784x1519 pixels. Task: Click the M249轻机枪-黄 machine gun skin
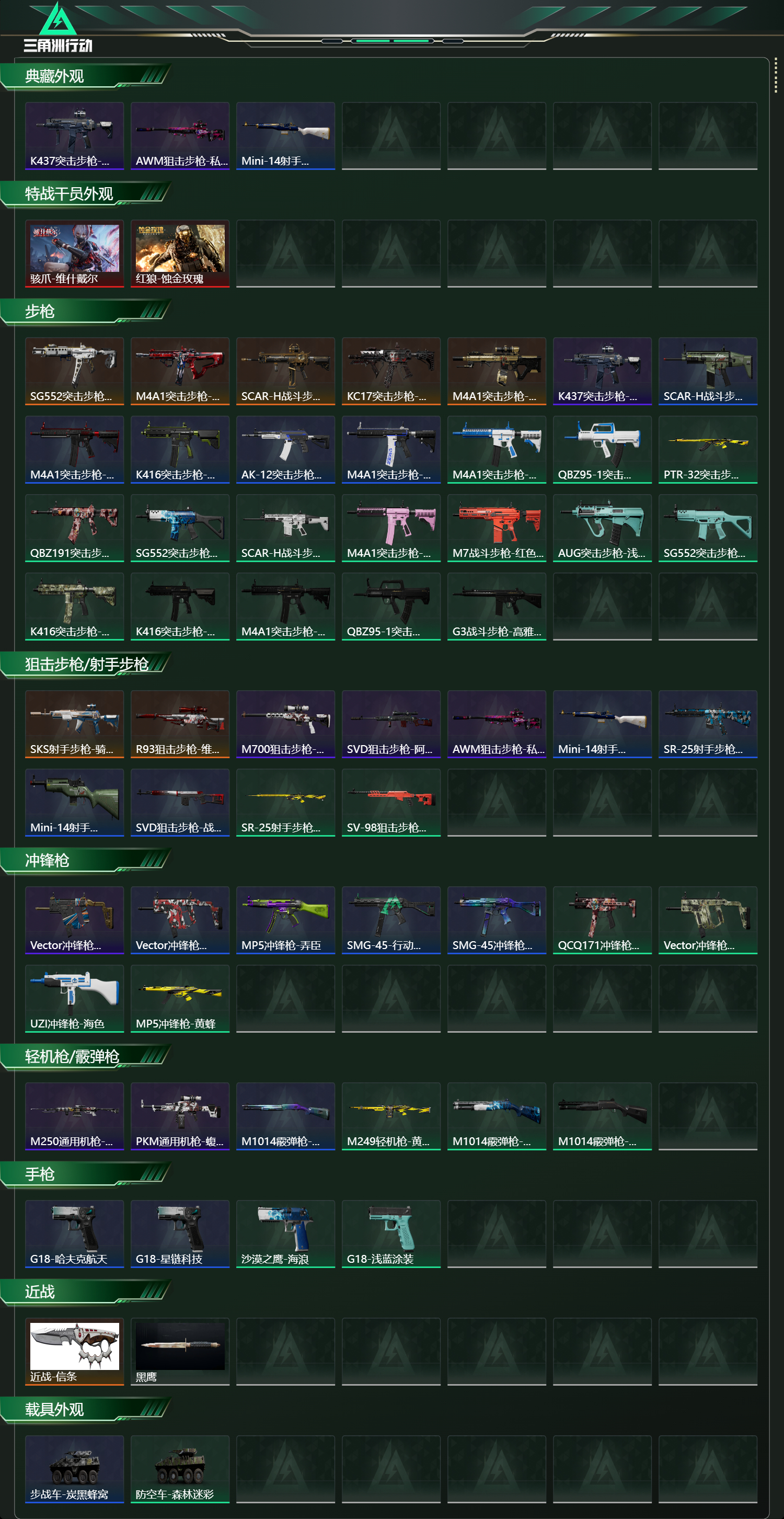(x=391, y=1116)
